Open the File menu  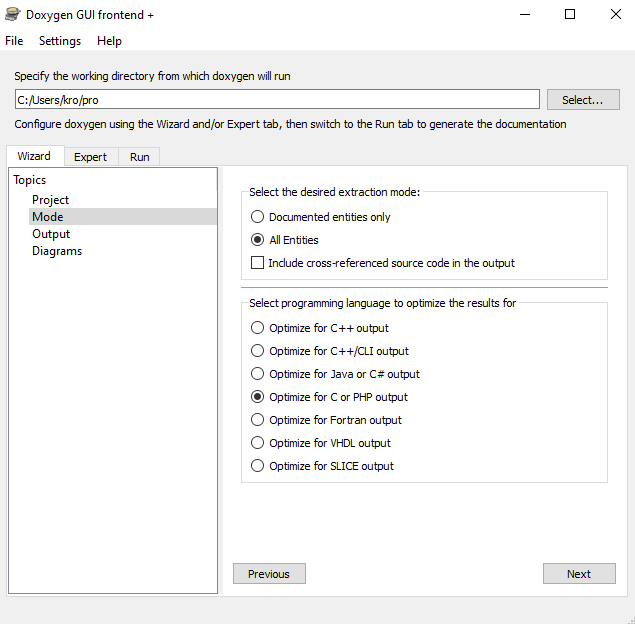[14, 41]
